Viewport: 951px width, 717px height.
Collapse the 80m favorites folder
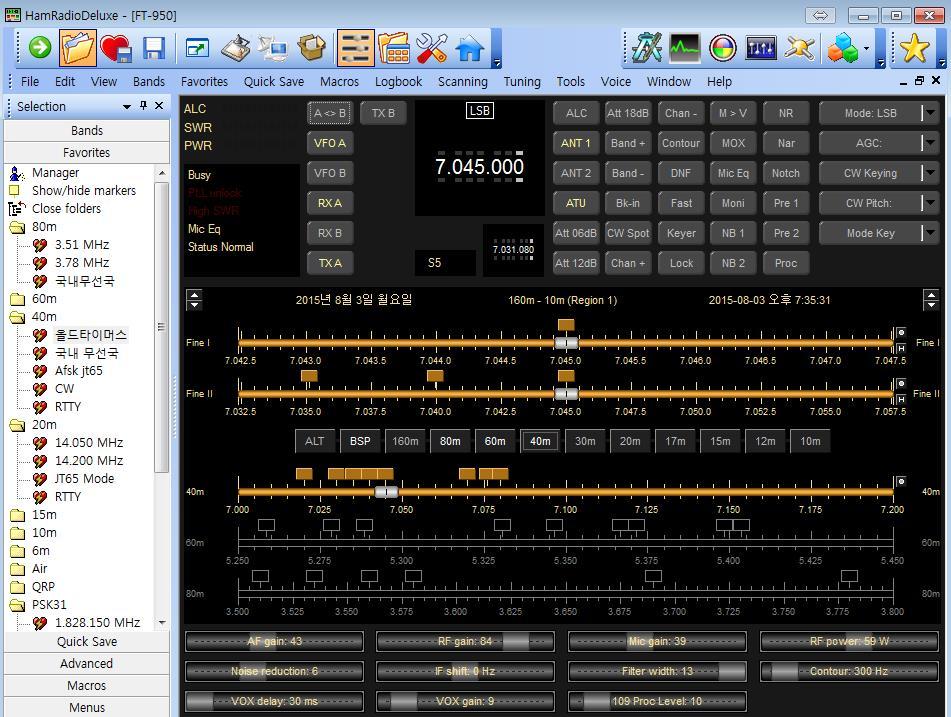tap(17, 227)
